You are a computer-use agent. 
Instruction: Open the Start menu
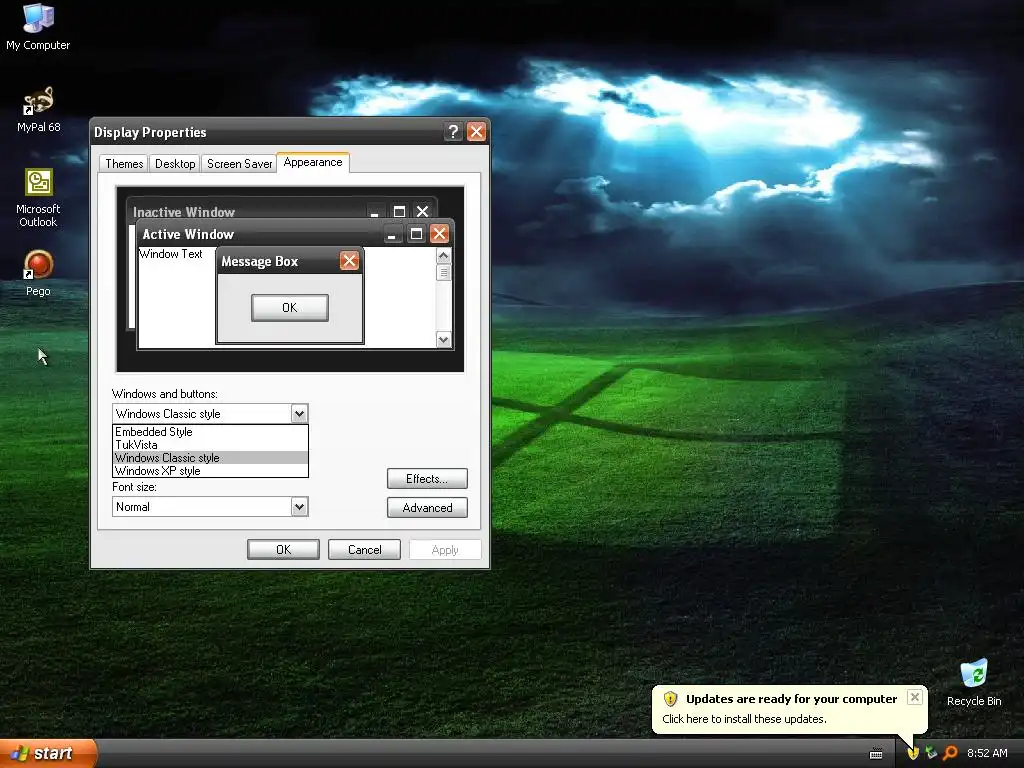[x=48, y=753]
